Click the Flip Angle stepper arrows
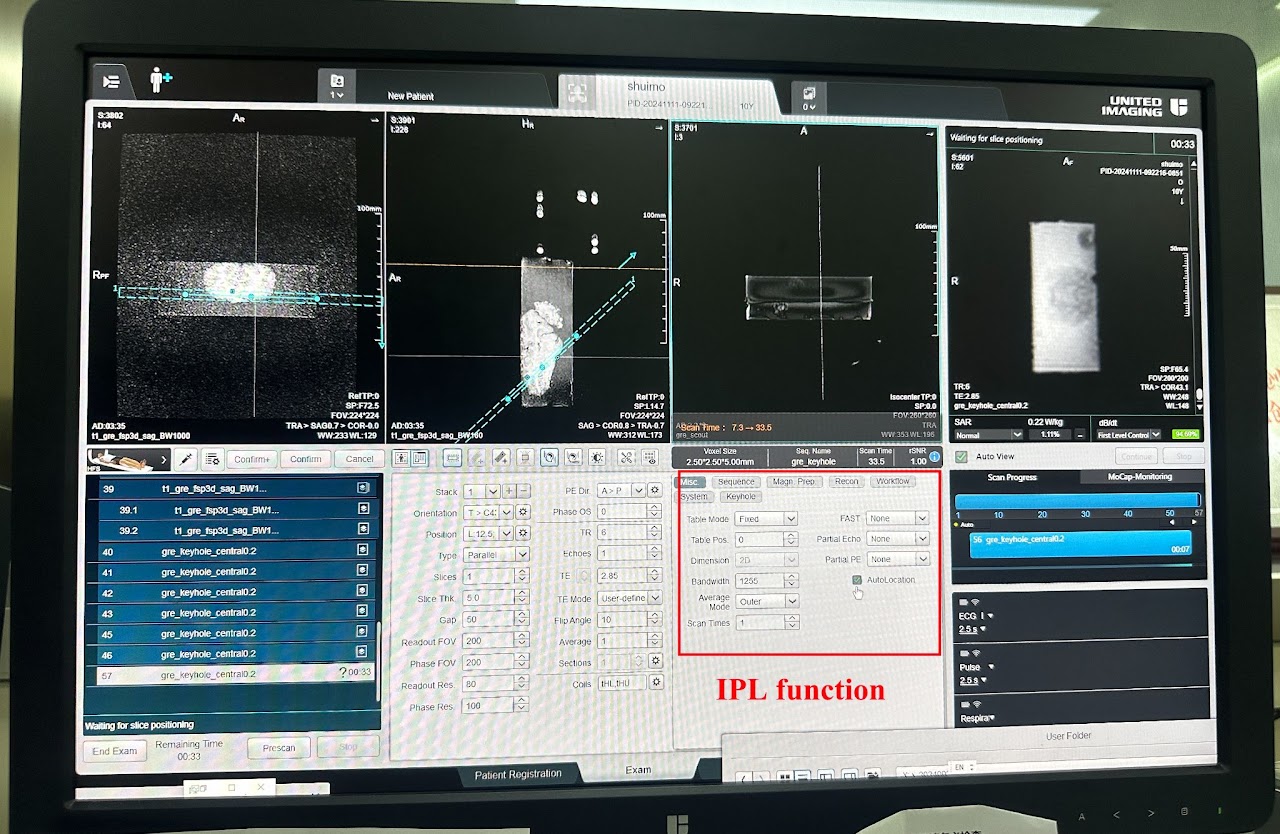Image resolution: width=1280 pixels, height=834 pixels. click(x=654, y=620)
